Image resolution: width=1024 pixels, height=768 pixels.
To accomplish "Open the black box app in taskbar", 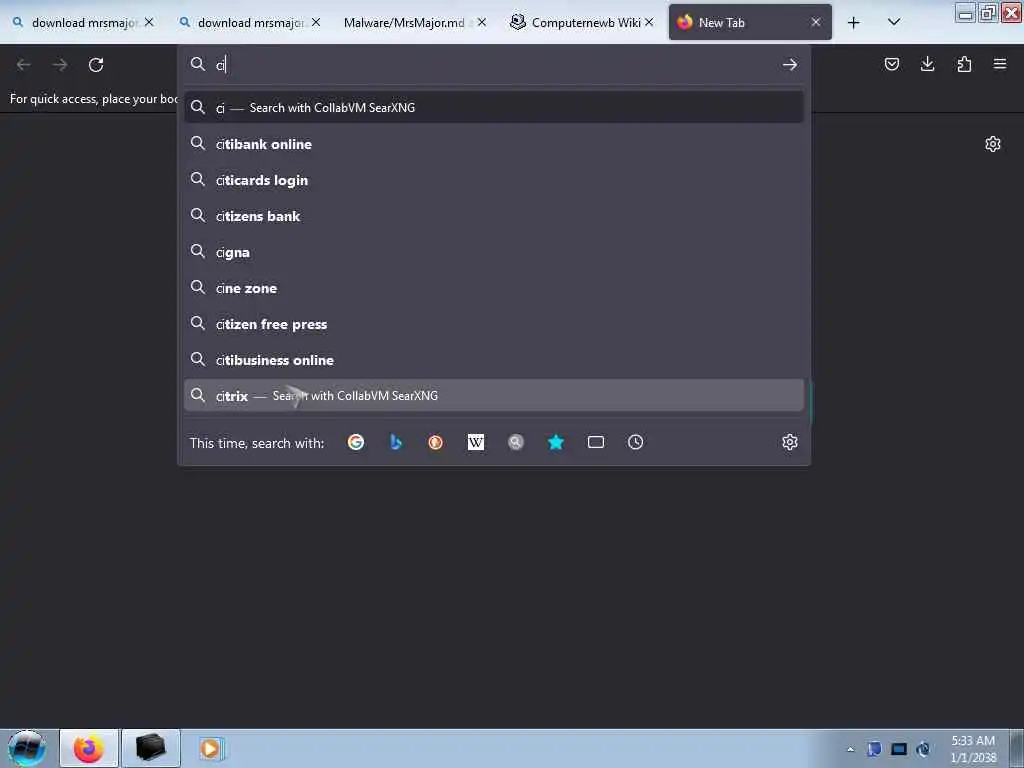I will 150,748.
